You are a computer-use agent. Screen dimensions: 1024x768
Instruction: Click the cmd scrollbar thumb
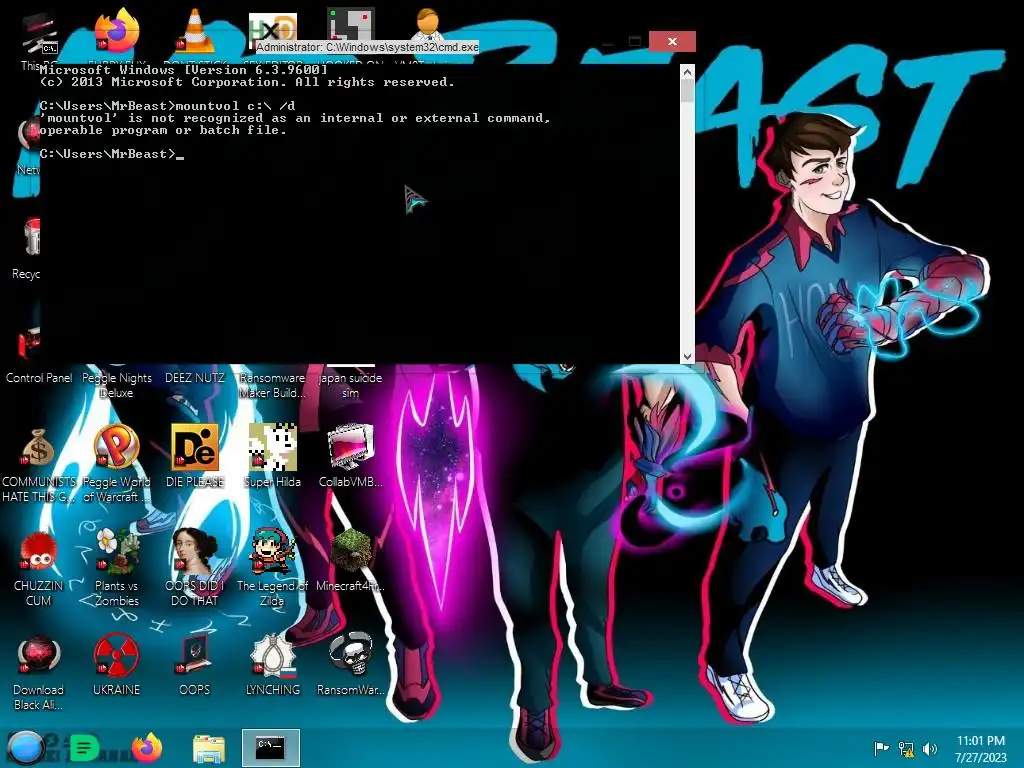pos(687,91)
